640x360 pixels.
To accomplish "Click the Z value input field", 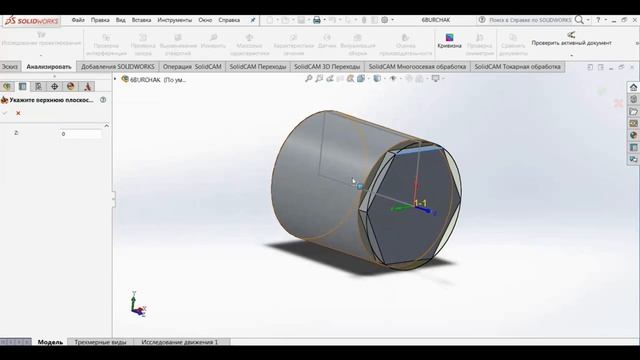I will point(80,134).
